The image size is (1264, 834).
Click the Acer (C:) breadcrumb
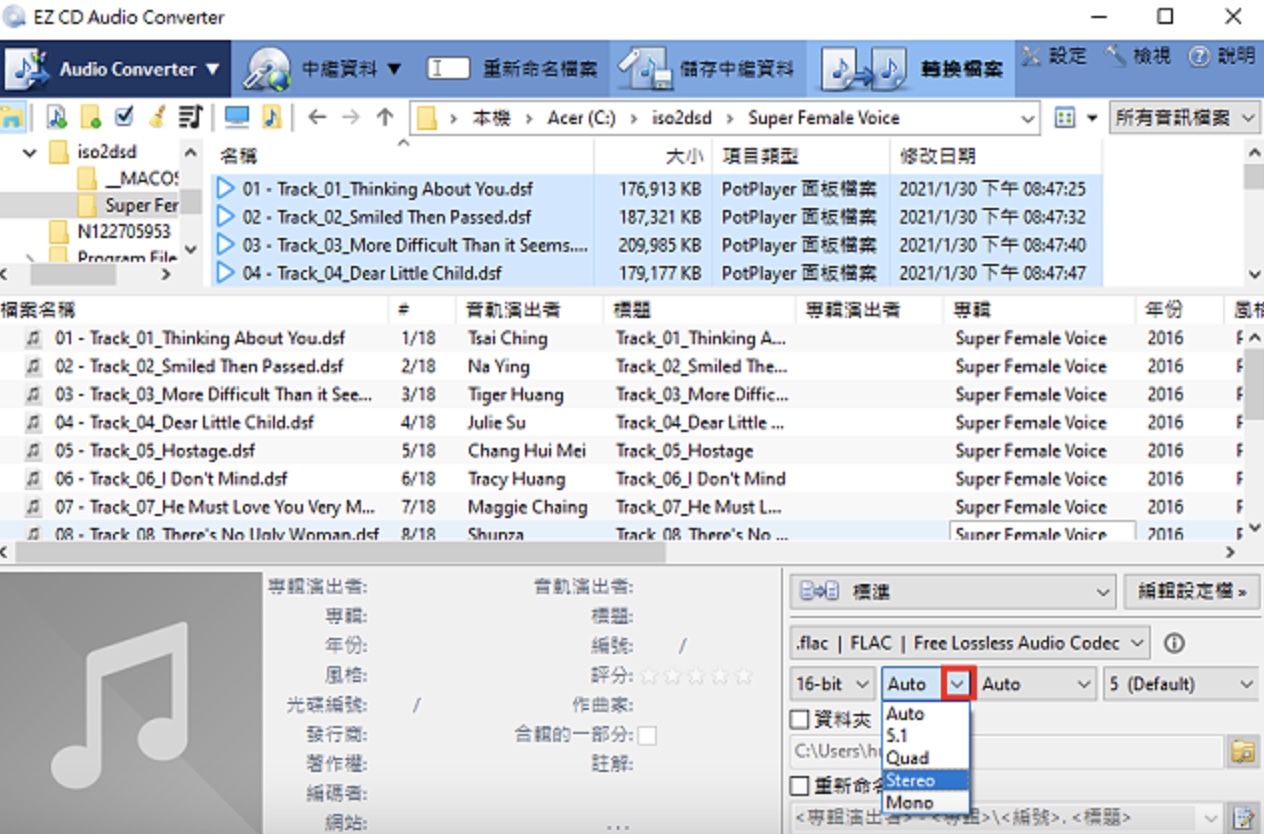(x=581, y=118)
